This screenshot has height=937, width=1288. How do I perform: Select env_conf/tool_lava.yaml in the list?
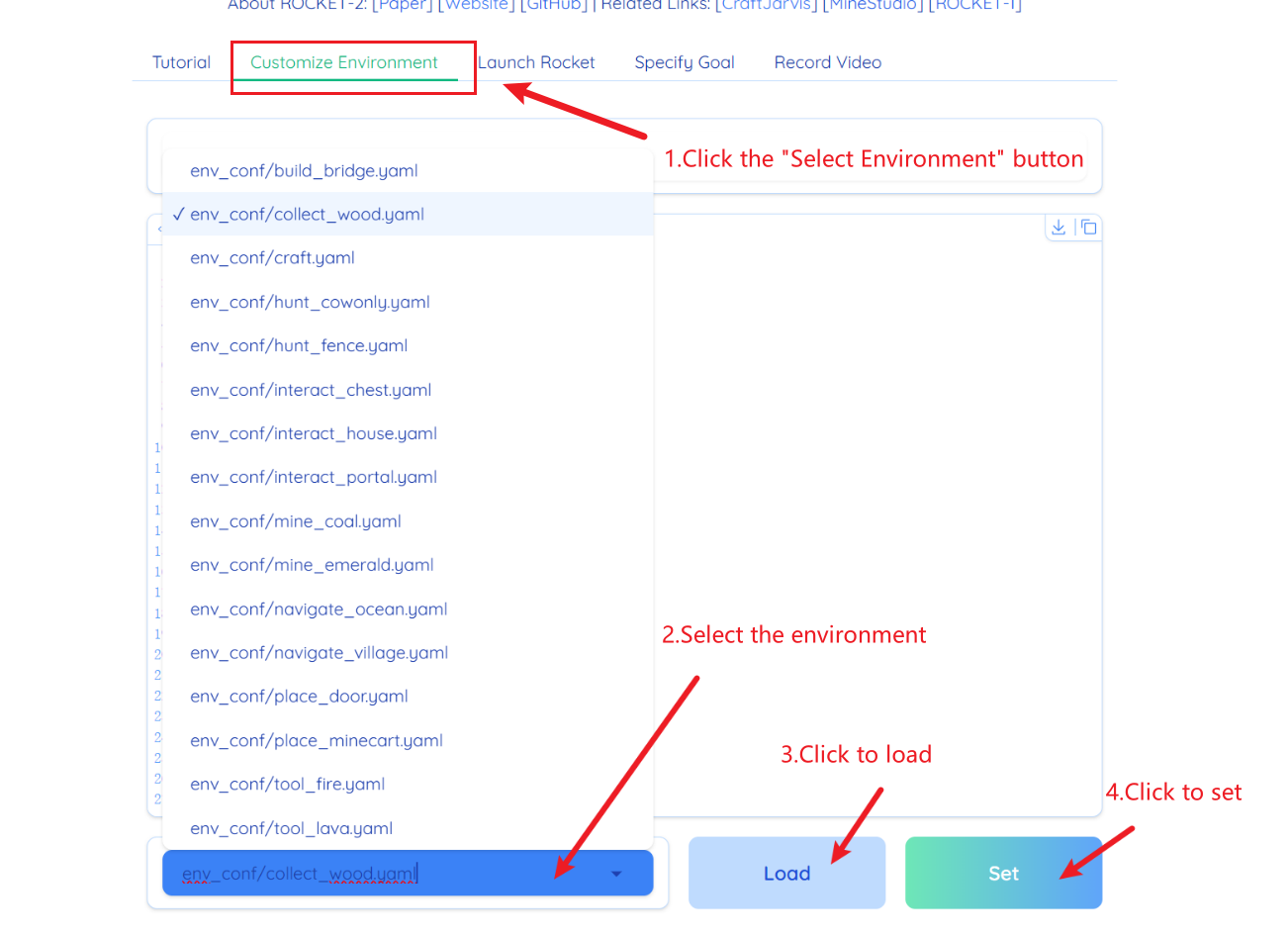pyautogui.click(x=291, y=828)
